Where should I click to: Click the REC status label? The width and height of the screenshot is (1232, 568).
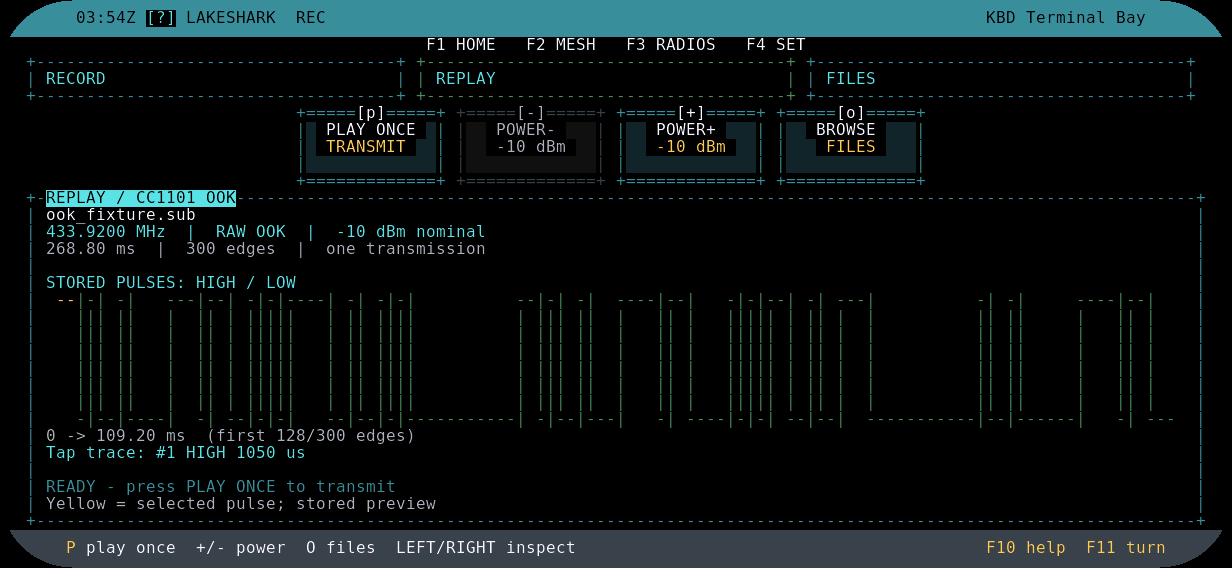pos(311,18)
